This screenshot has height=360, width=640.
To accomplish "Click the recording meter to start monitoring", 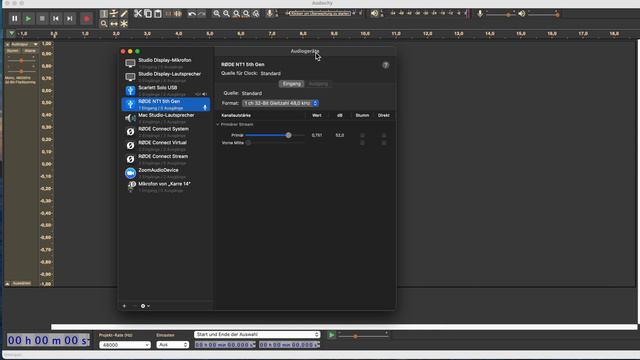I will [x=320, y=13].
